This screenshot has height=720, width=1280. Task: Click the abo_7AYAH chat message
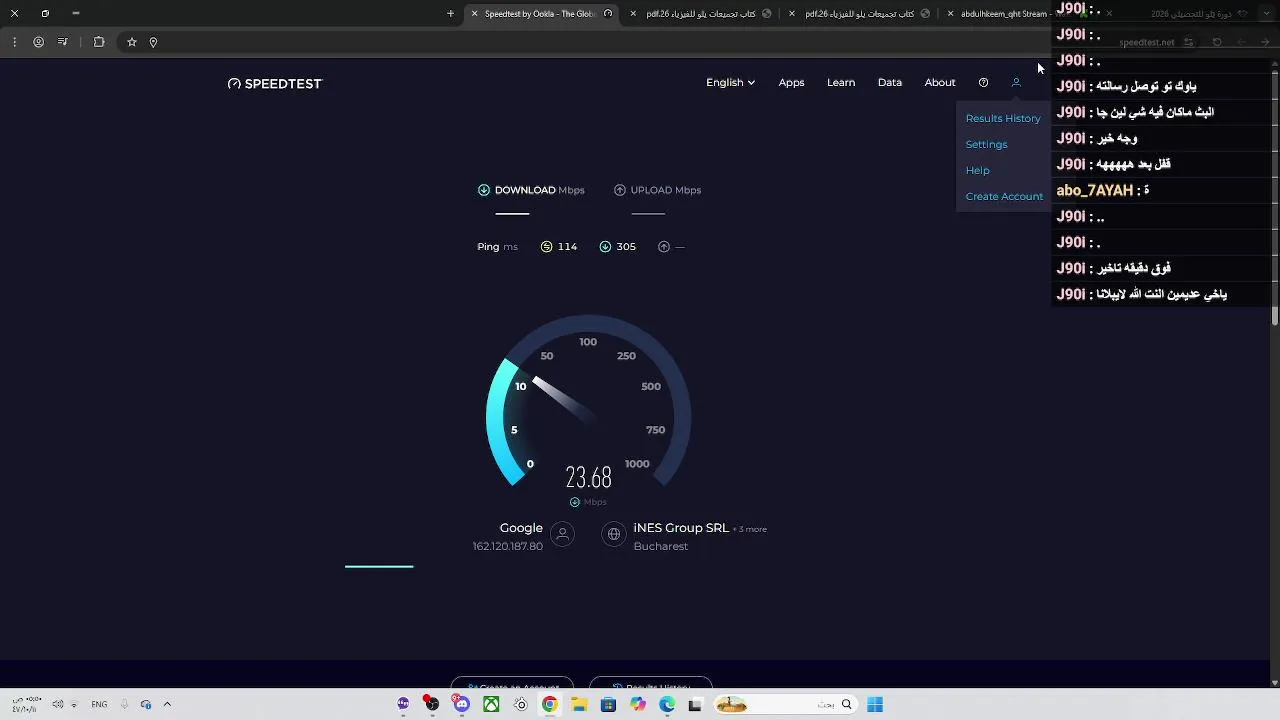point(1103,190)
